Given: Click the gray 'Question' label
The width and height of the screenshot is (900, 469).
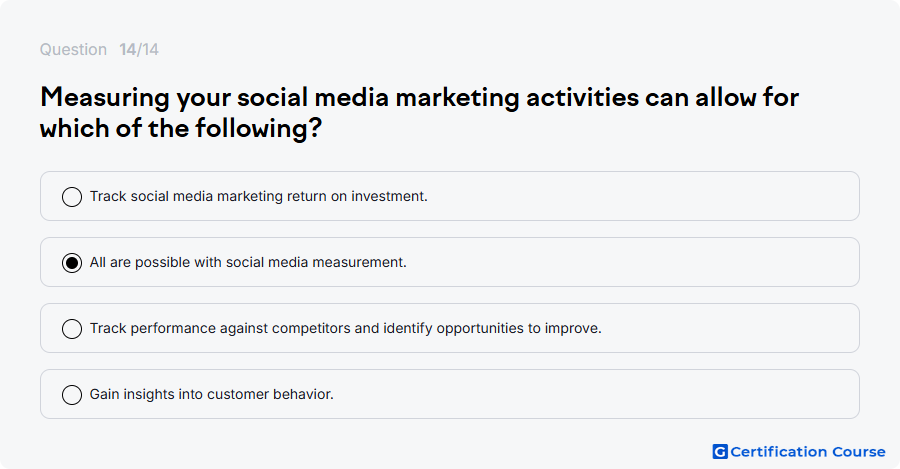Looking at the screenshot, I should pyautogui.click(x=73, y=49).
